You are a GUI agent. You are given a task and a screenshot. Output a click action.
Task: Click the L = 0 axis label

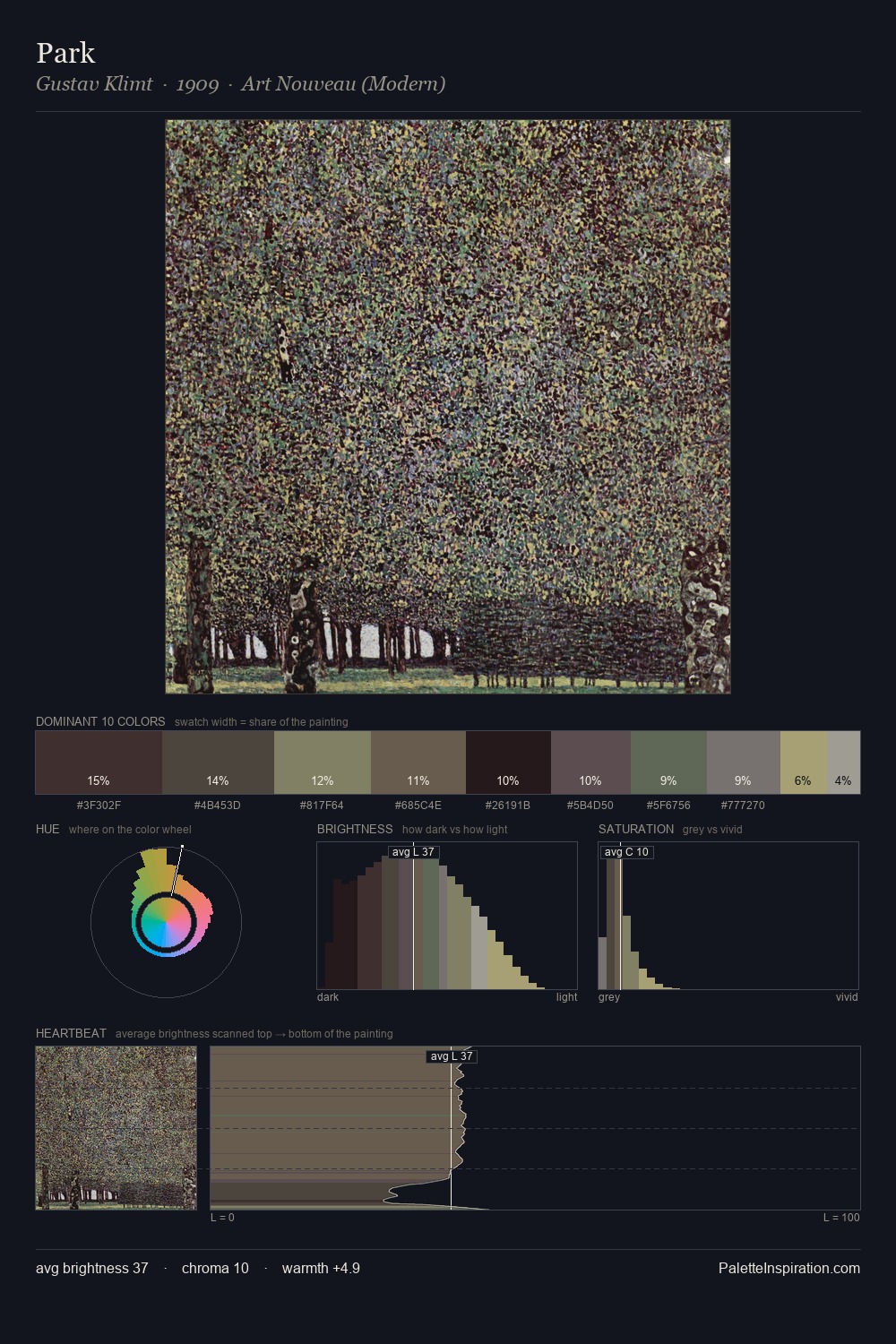point(222,1217)
